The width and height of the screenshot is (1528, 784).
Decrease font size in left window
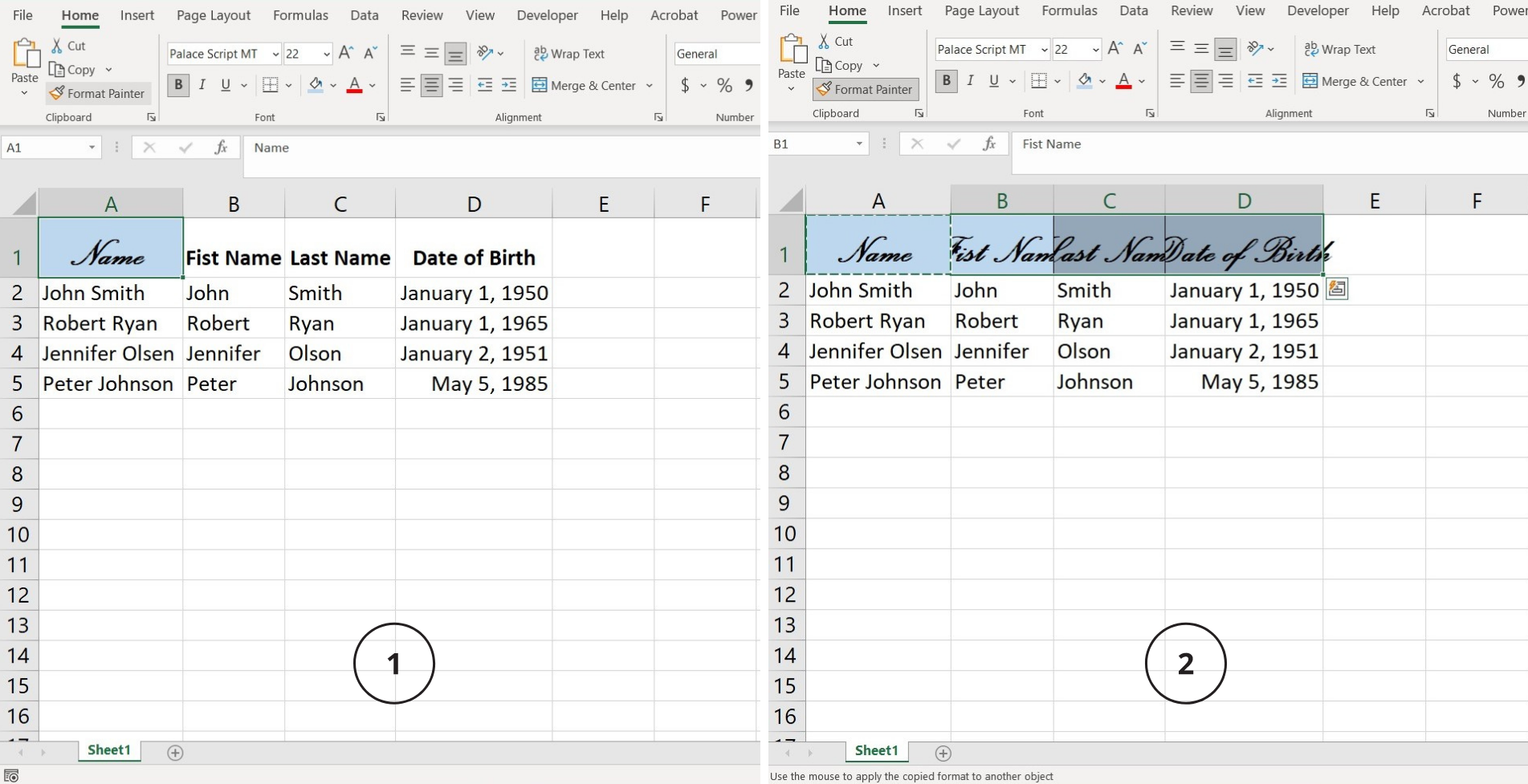370,53
